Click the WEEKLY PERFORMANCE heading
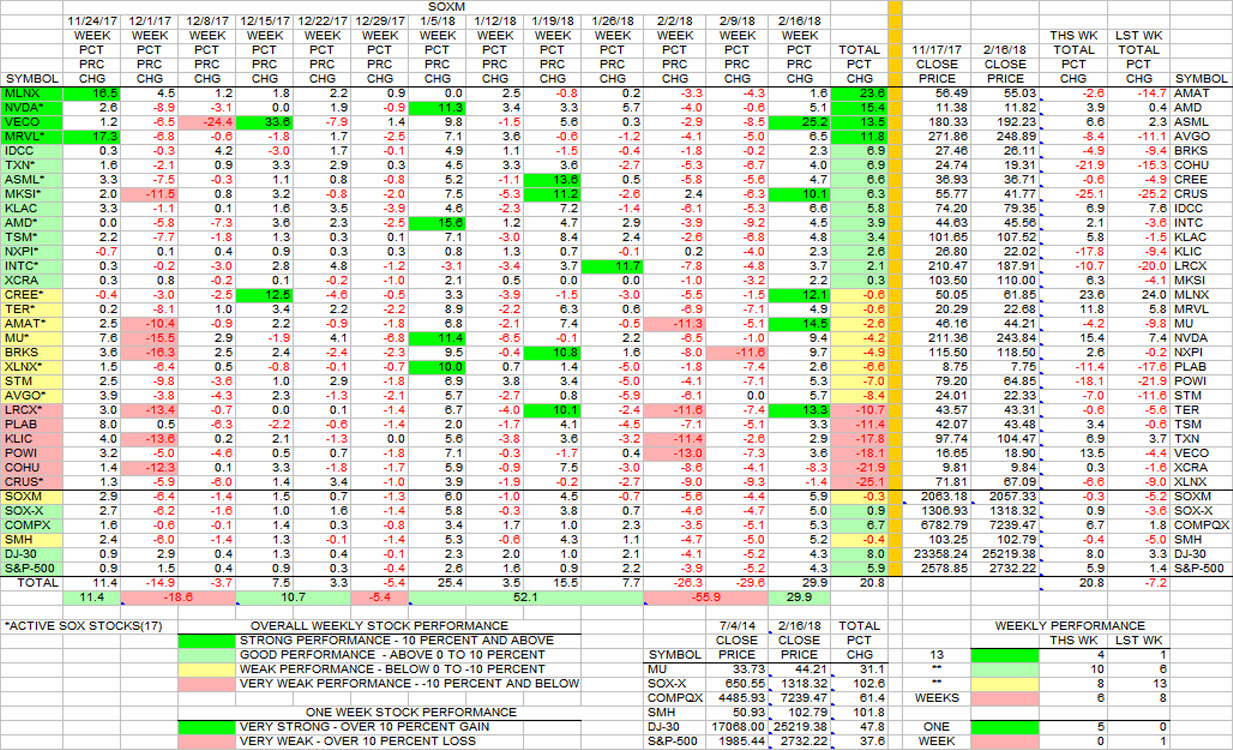 click(1069, 626)
